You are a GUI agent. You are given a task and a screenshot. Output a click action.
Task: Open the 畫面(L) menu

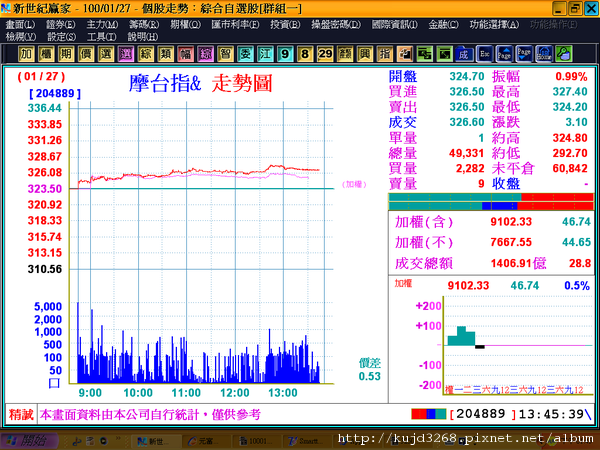[x=20, y=25]
